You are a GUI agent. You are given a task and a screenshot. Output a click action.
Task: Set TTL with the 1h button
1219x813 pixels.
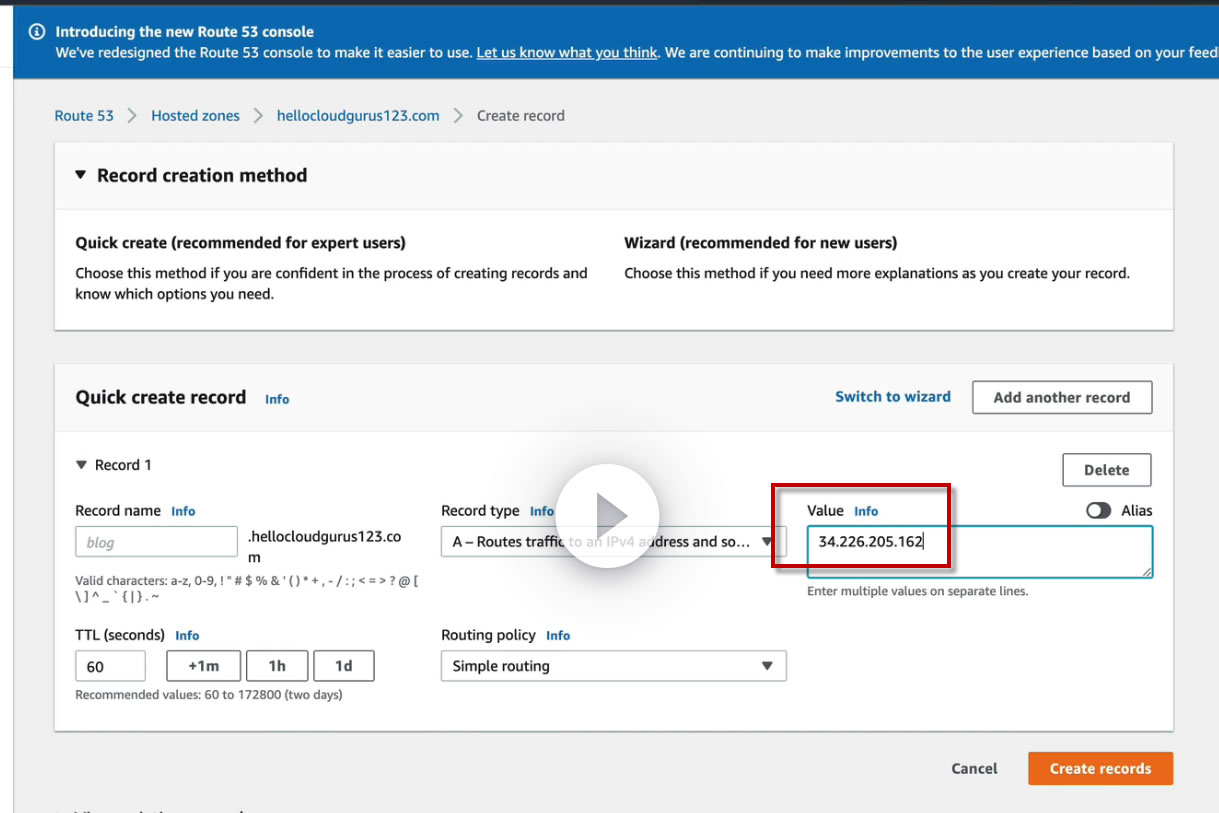point(277,666)
